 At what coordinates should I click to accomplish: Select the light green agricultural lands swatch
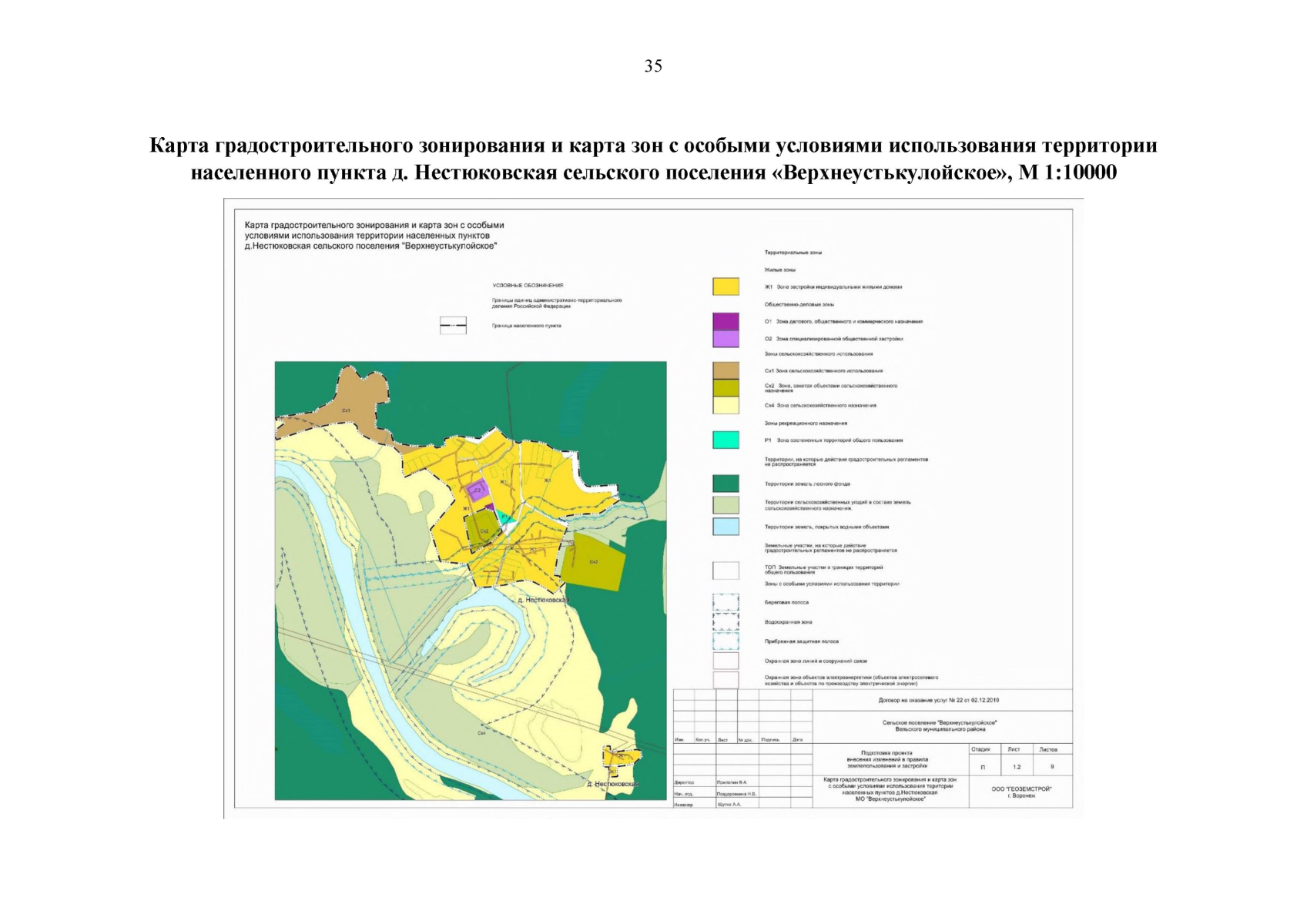(726, 505)
